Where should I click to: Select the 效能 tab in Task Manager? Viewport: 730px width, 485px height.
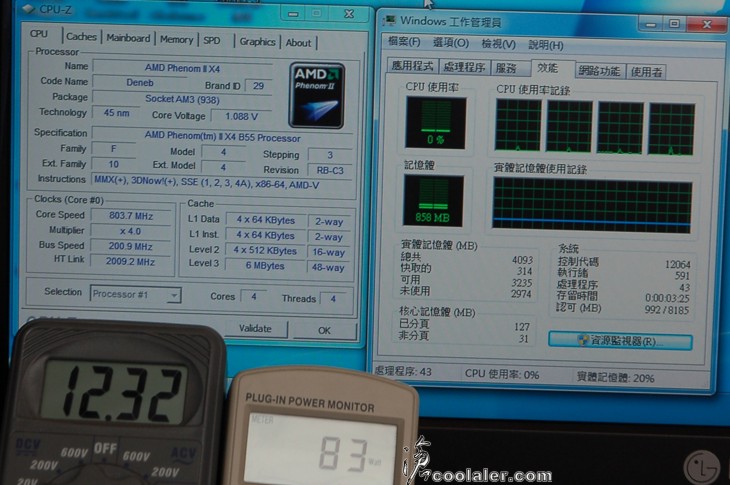point(547,68)
